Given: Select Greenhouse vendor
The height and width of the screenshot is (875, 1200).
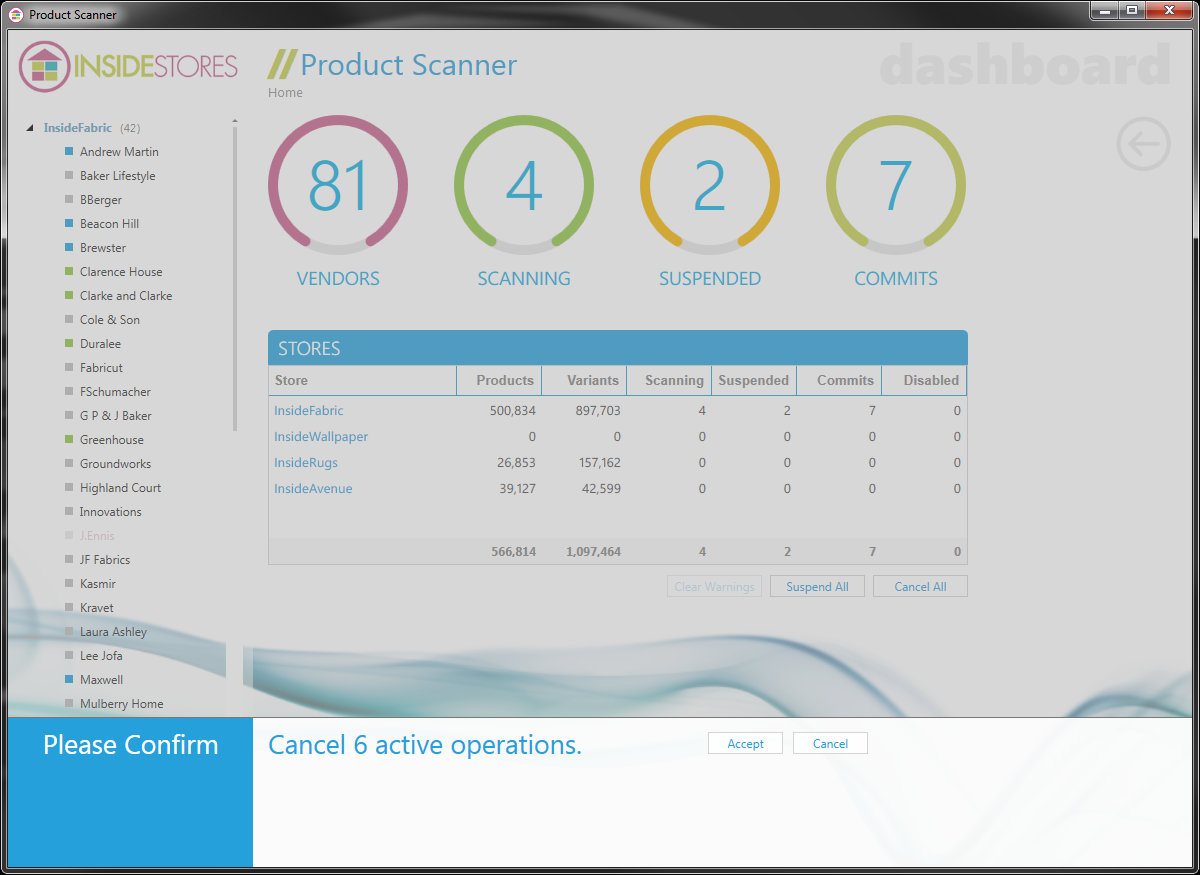Looking at the screenshot, I should 112,440.
